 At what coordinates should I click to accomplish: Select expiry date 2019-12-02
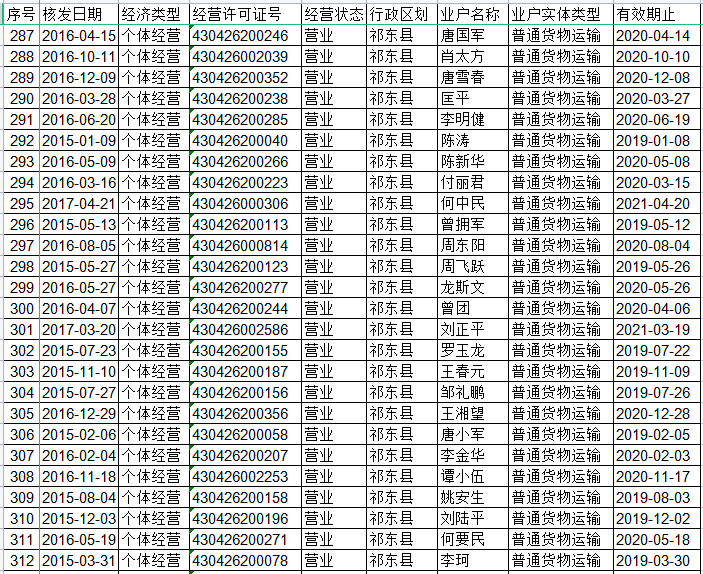652,518
